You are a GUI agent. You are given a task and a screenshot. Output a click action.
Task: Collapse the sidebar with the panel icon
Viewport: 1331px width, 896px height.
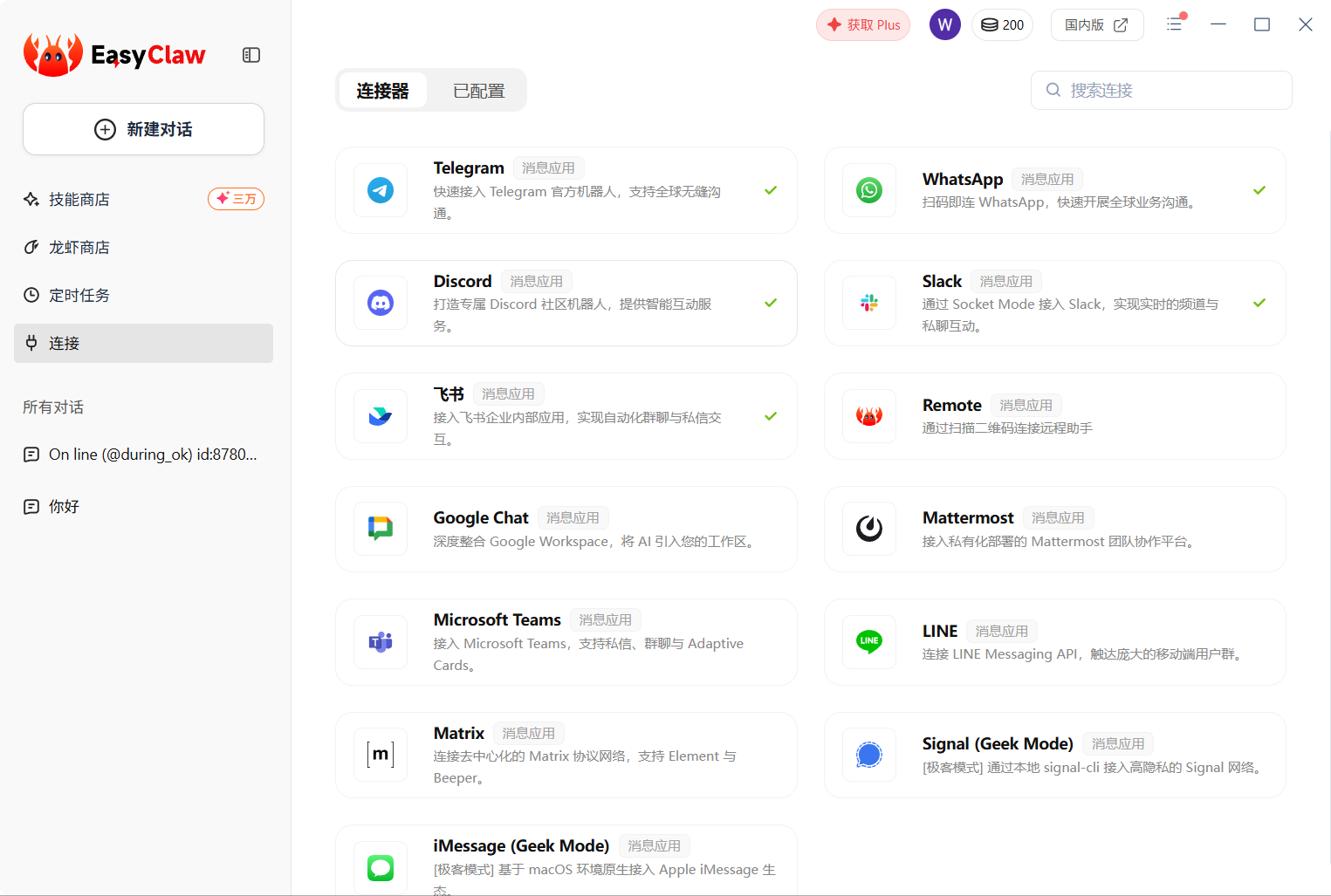pyautogui.click(x=251, y=54)
